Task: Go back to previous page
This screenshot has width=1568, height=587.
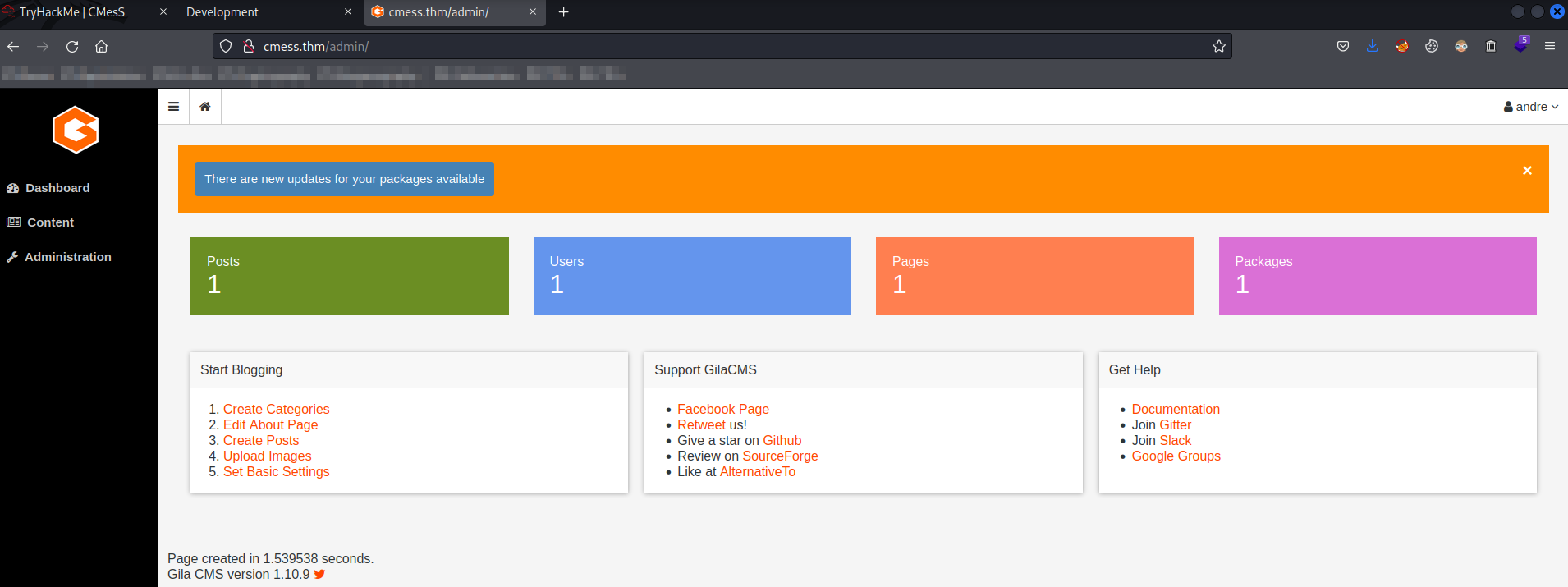Action: (x=13, y=47)
